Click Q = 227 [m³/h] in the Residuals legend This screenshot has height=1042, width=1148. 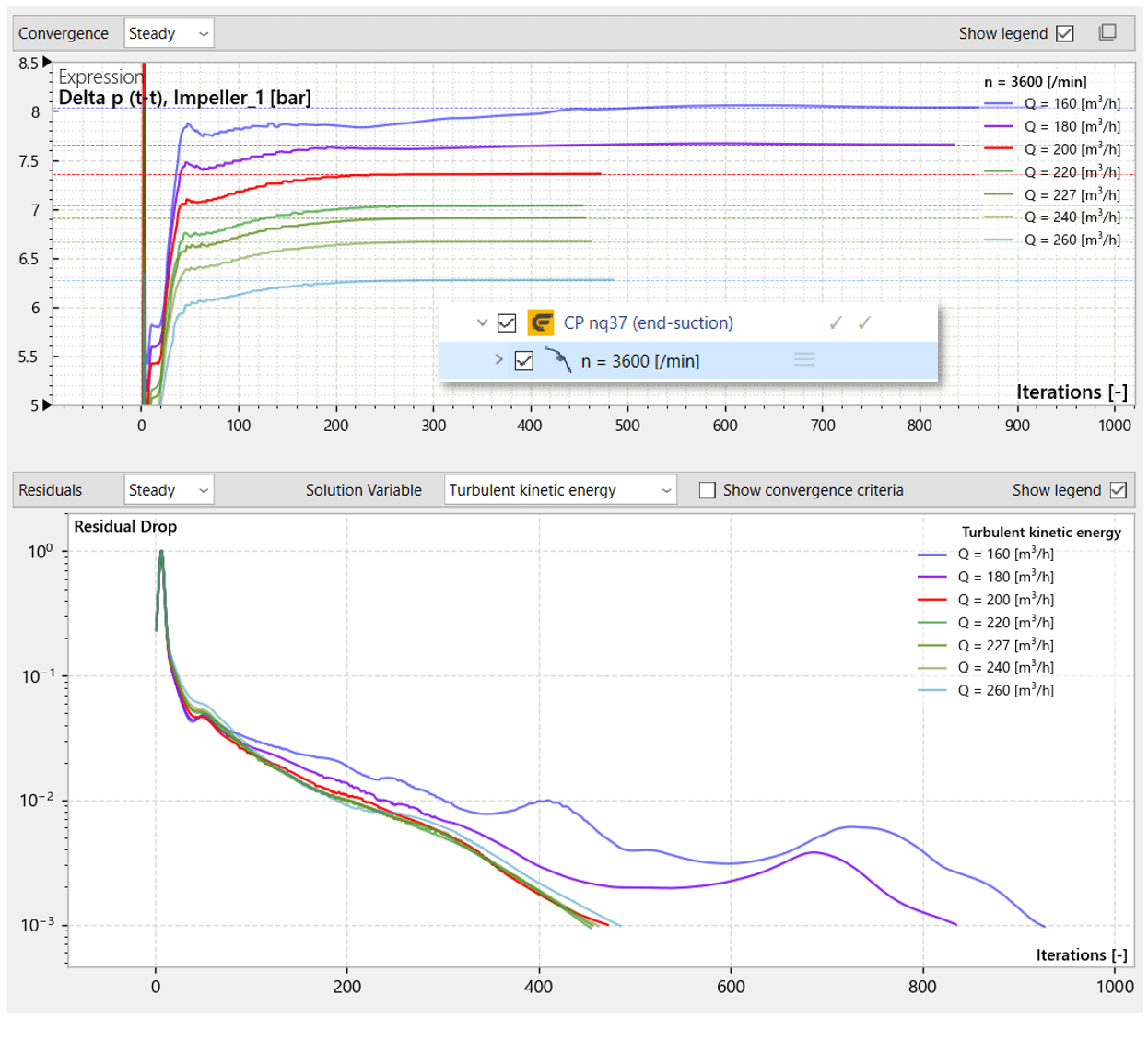tap(1006, 645)
